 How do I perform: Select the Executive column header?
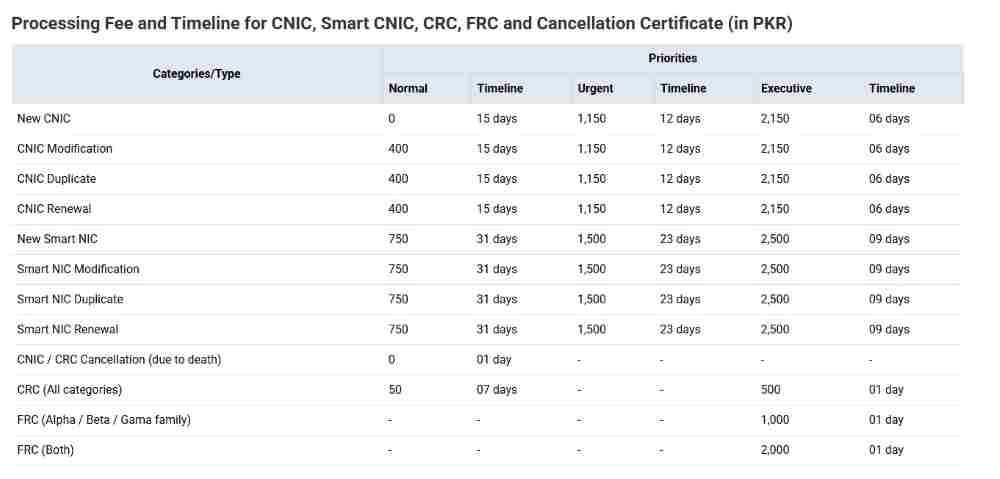tap(786, 89)
